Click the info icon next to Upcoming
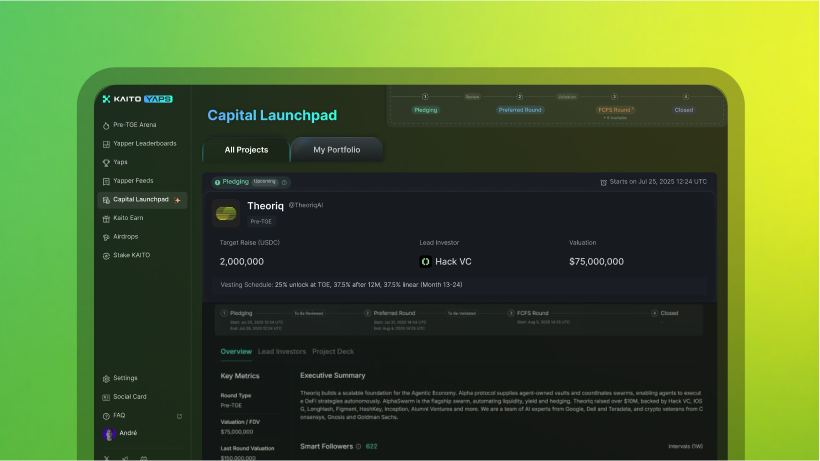The height and width of the screenshot is (461, 820). (284, 182)
